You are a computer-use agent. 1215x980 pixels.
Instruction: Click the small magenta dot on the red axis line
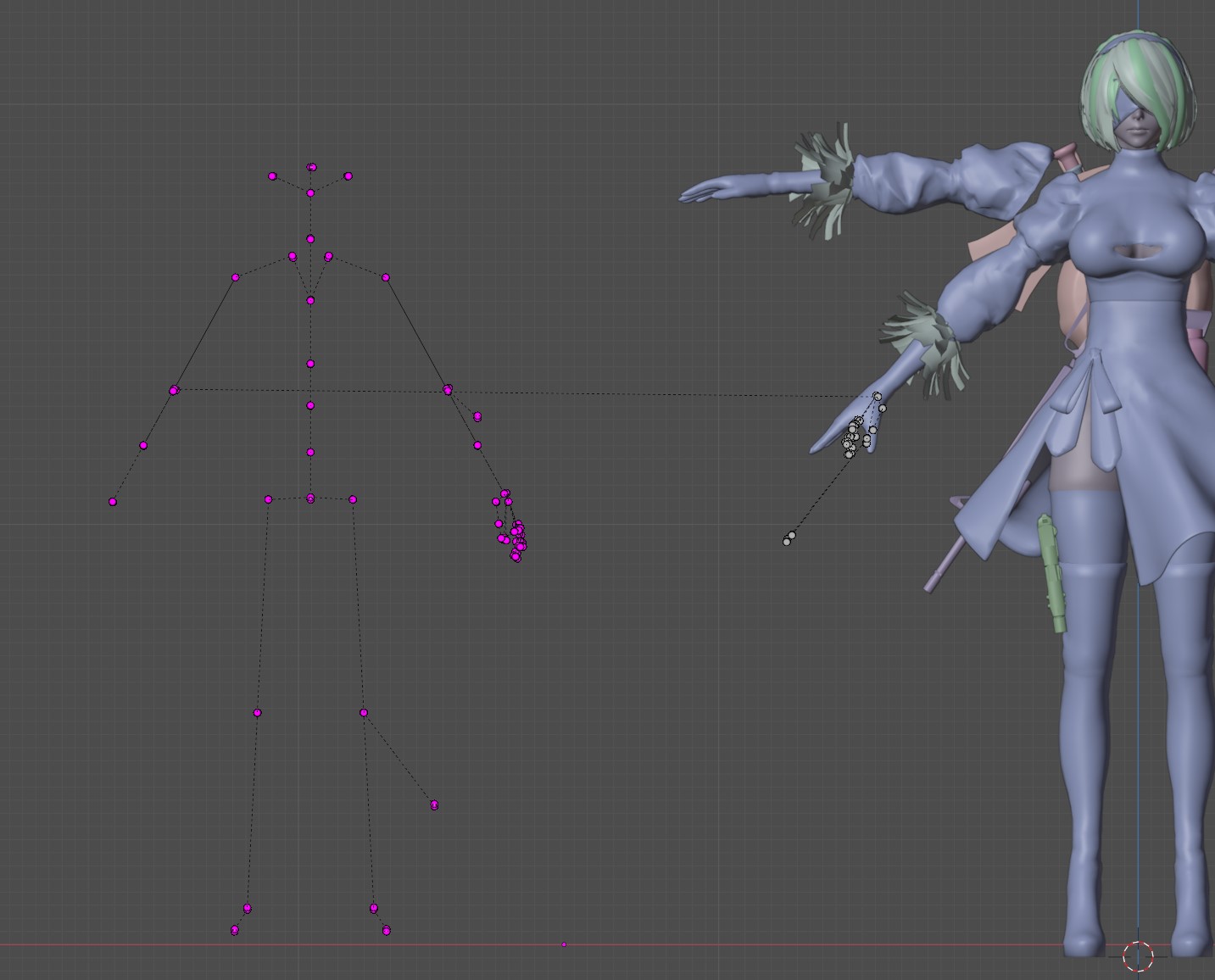coord(564,944)
